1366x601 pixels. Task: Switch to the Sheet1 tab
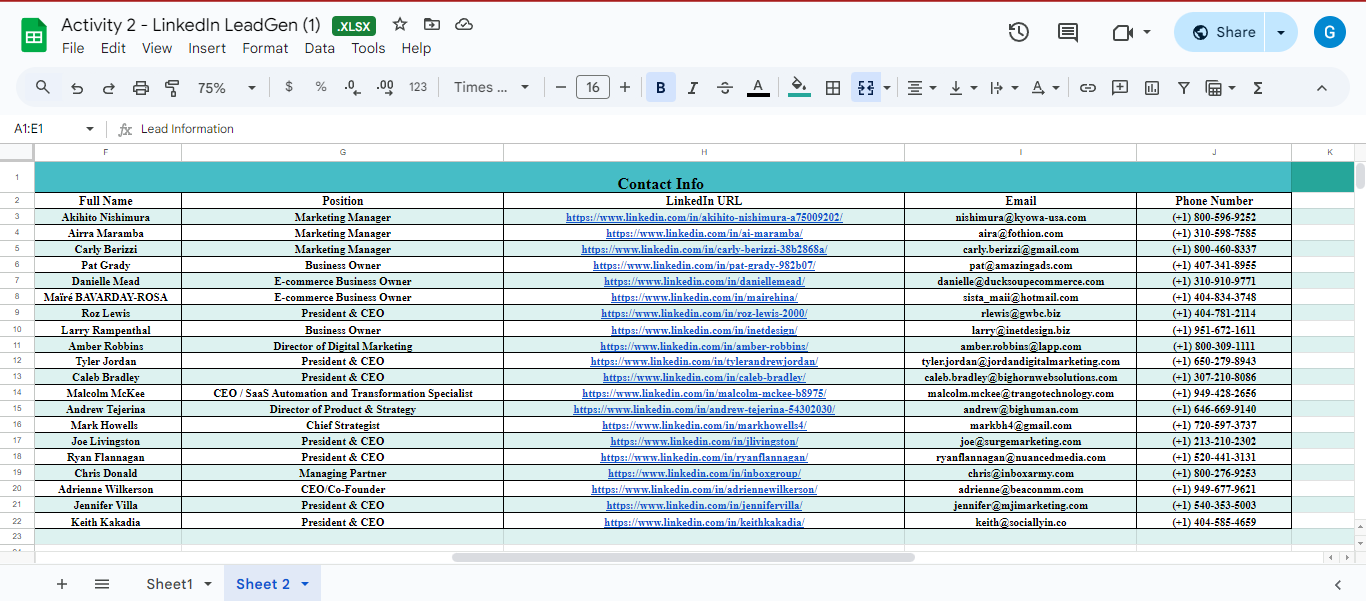tap(169, 584)
